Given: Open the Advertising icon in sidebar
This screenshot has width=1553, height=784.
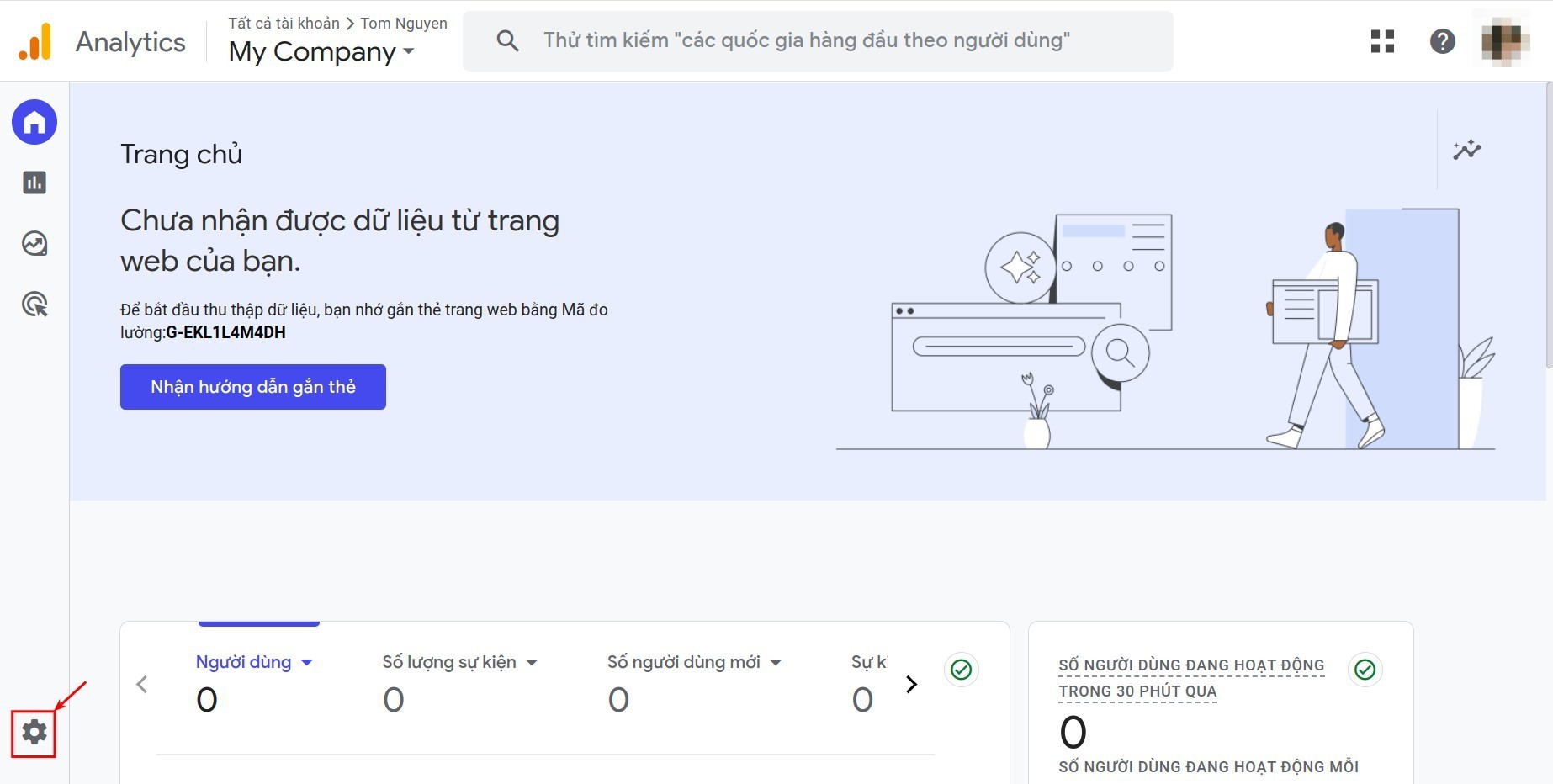Looking at the screenshot, I should point(34,304).
